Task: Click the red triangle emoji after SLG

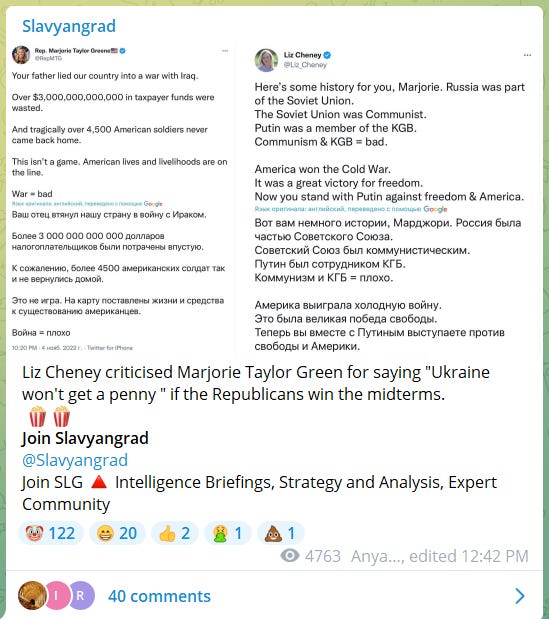Action: pos(99,482)
